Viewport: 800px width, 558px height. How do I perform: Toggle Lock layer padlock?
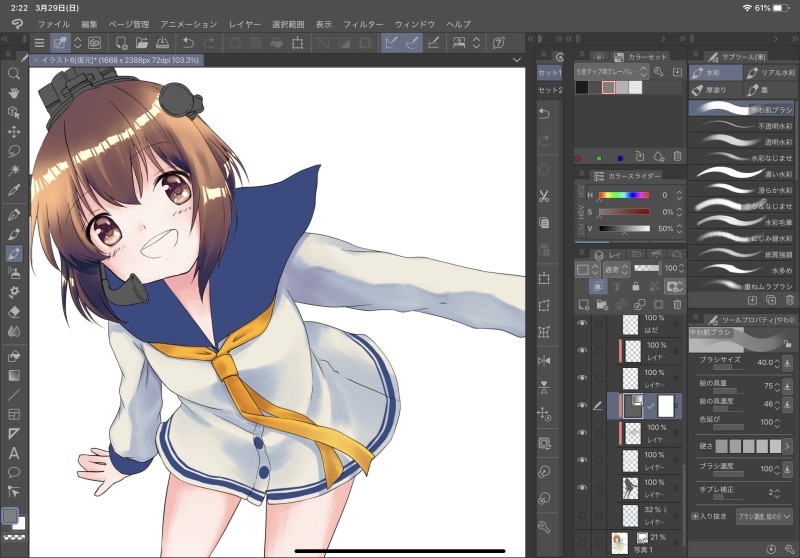[635, 287]
